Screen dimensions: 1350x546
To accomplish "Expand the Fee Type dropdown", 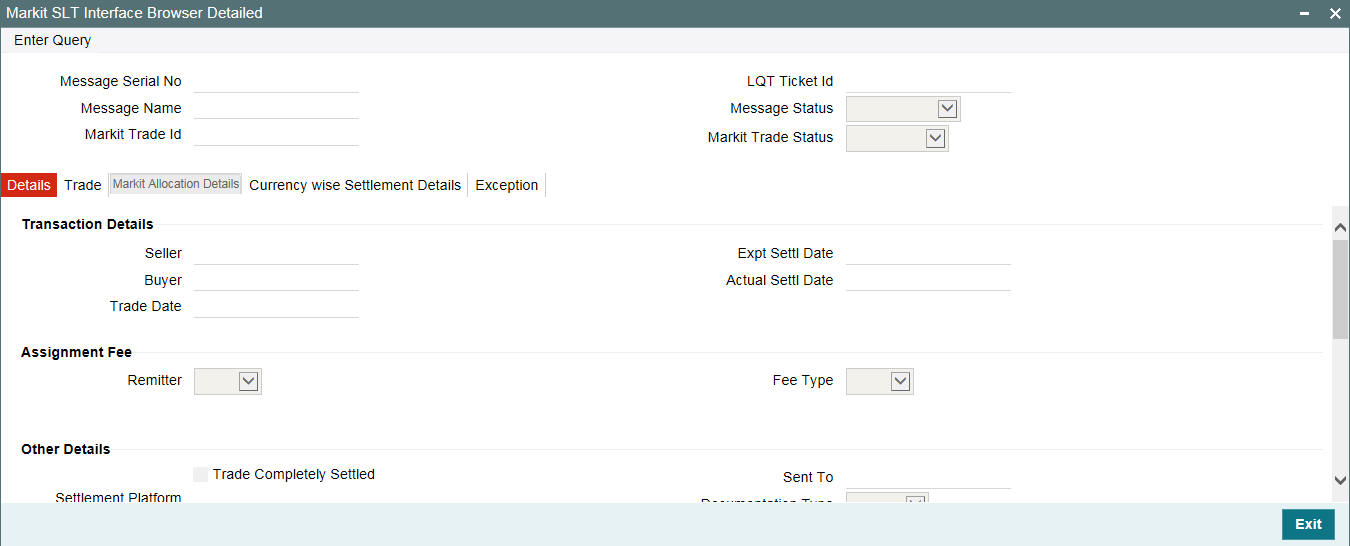I will coord(880,381).
